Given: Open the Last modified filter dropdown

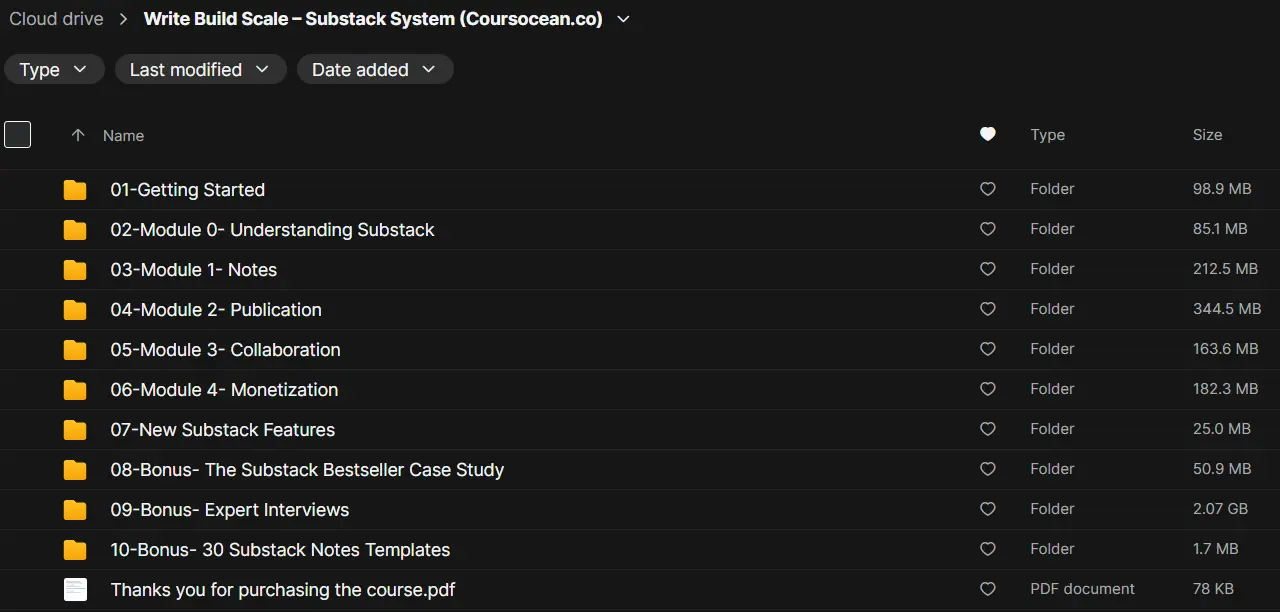Looking at the screenshot, I should coord(200,69).
